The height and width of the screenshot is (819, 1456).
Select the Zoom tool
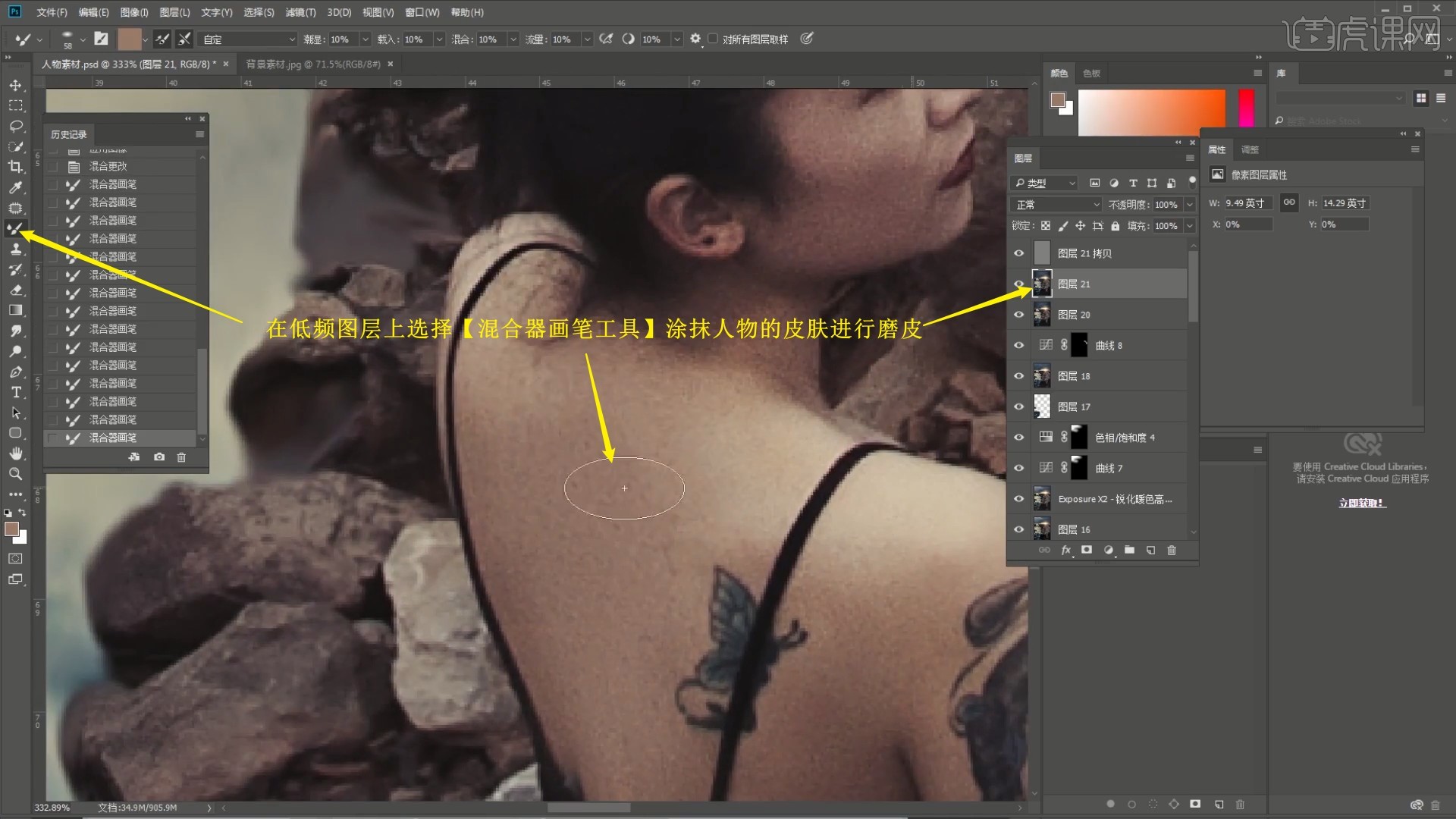coord(15,474)
